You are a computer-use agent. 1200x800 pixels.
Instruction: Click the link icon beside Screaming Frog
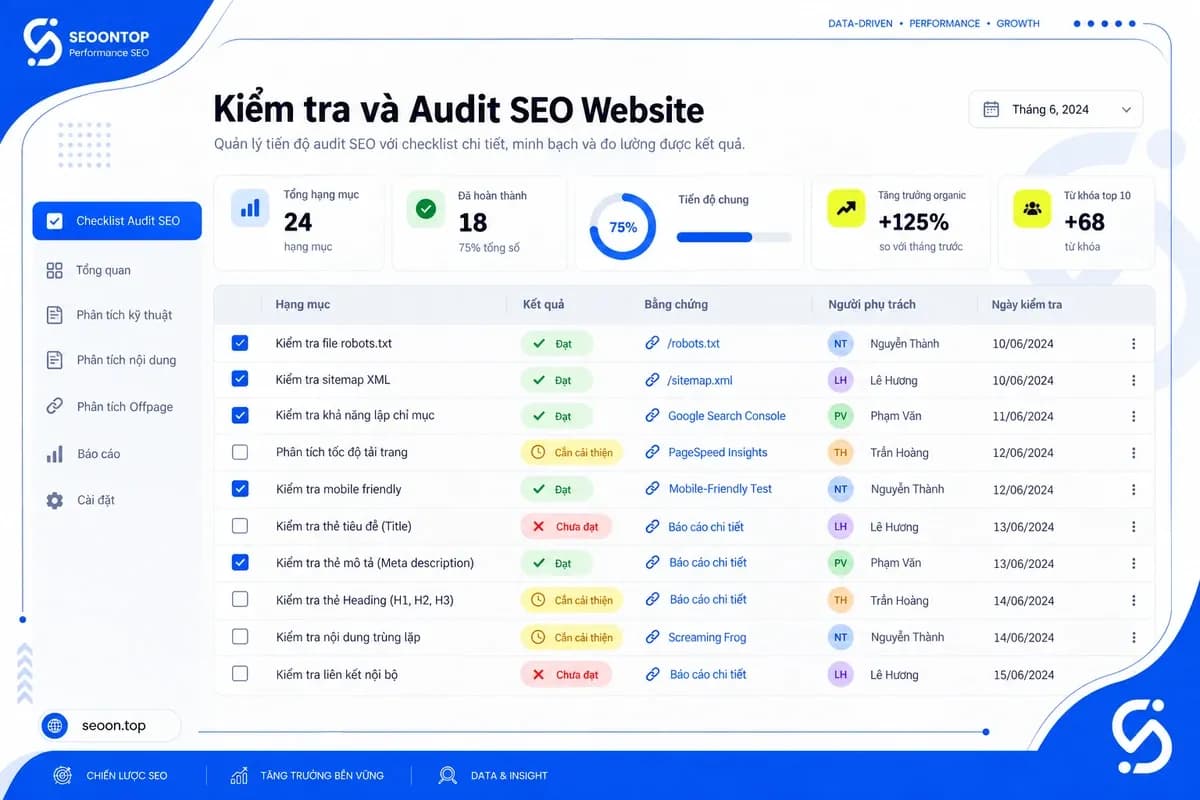(x=653, y=637)
